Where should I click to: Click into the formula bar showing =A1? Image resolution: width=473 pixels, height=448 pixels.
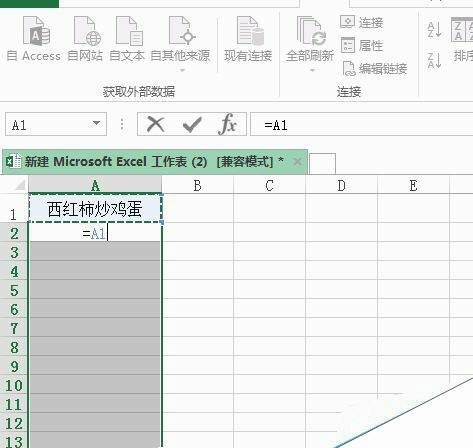click(x=361, y=124)
